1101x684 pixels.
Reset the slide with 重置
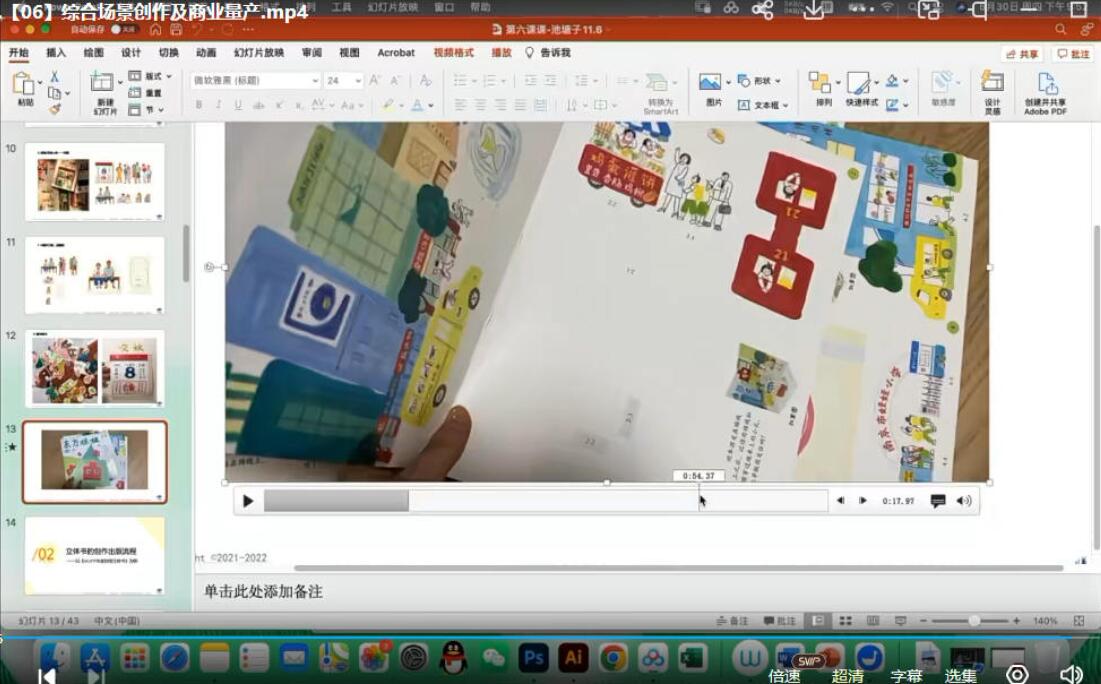[x=145, y=93]
